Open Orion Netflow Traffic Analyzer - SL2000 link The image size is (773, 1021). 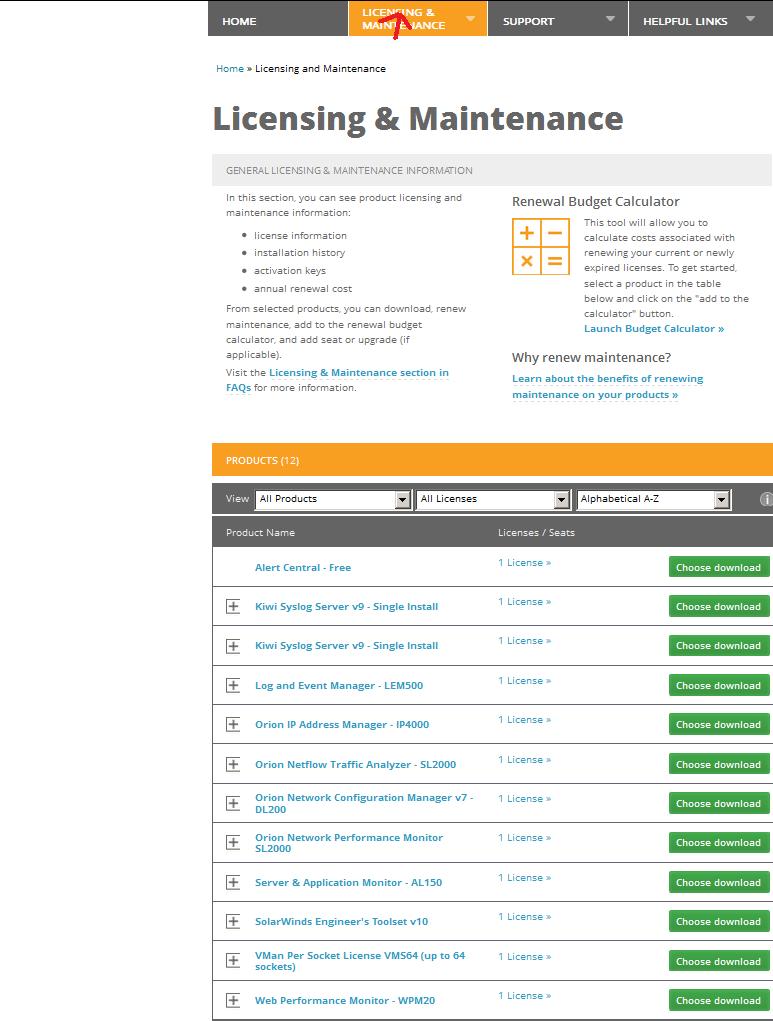pos(356,764)
